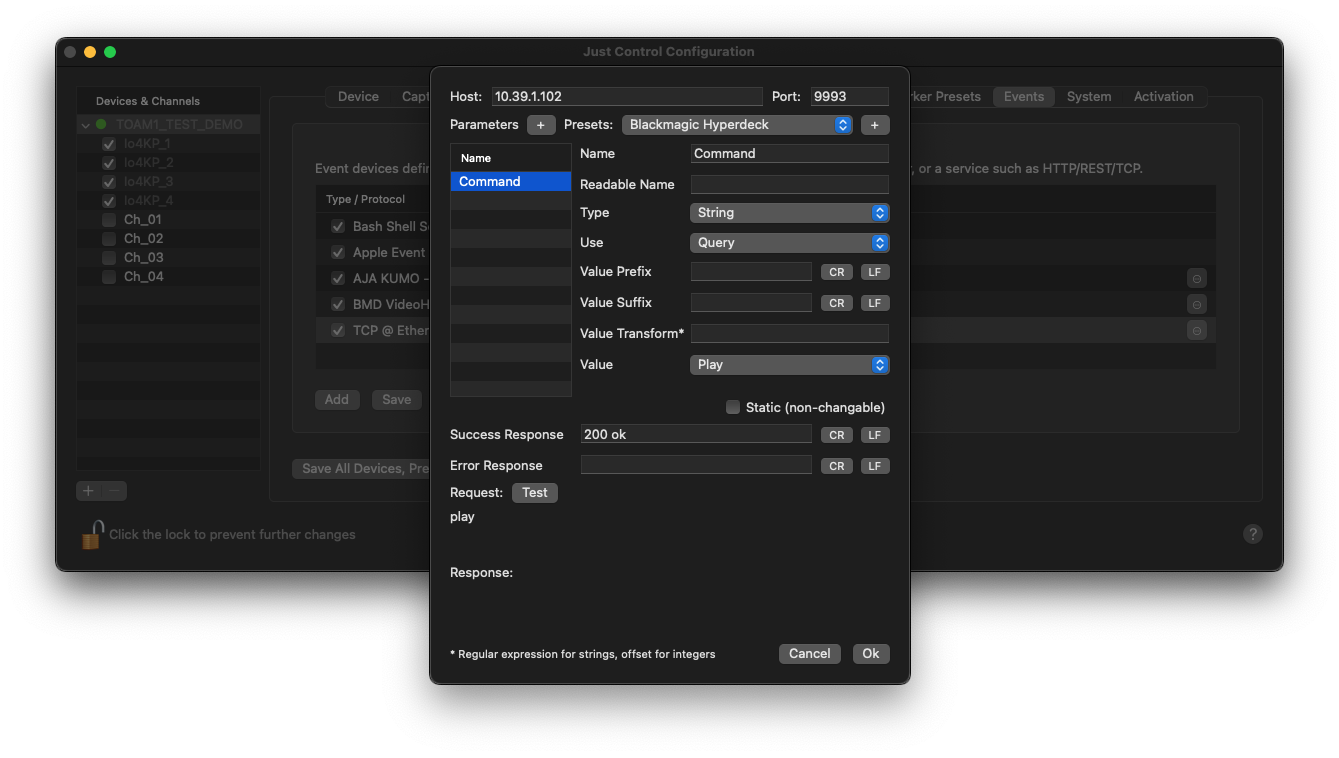This screenshot has width=1339, height=758.
Task: Click Cancel in the dialog
Action: 810,654
